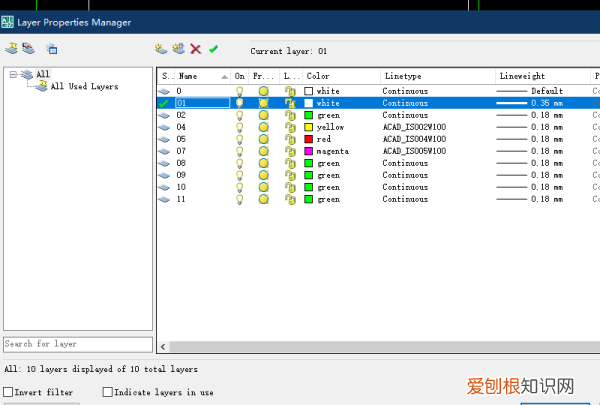
Task: Toggle the freeze sun icon for layer 04
Action: pos(264,127)
